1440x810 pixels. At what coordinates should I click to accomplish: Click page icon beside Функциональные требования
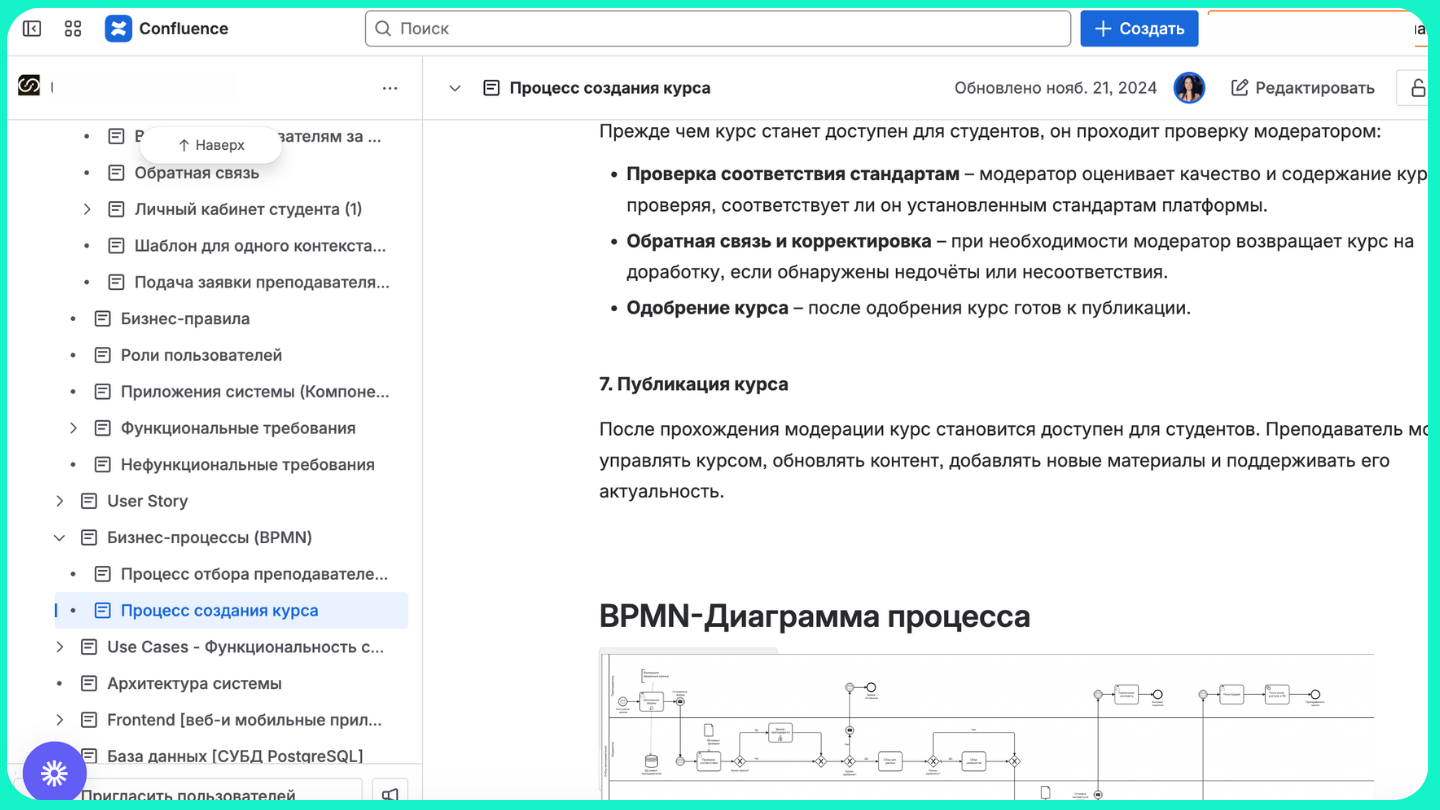pos(102,428)
